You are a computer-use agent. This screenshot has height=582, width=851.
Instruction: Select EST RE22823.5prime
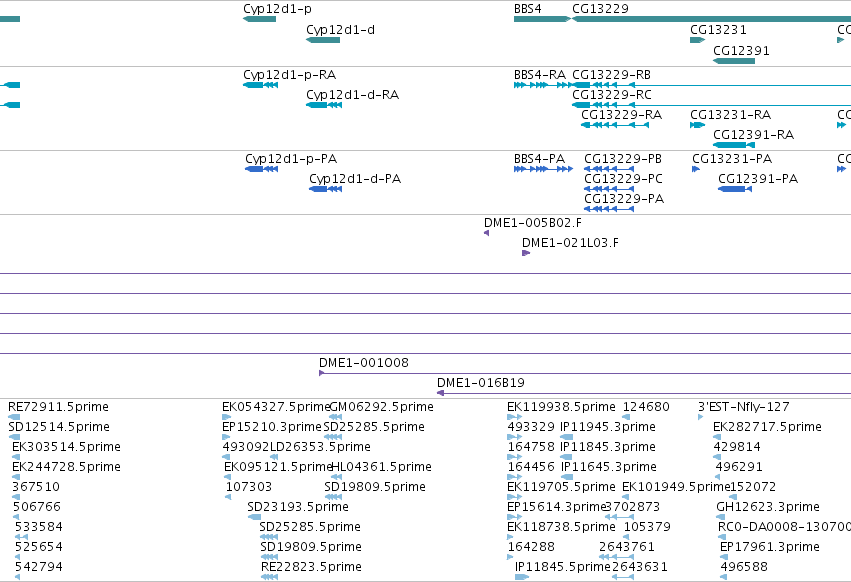coord(269,577)
